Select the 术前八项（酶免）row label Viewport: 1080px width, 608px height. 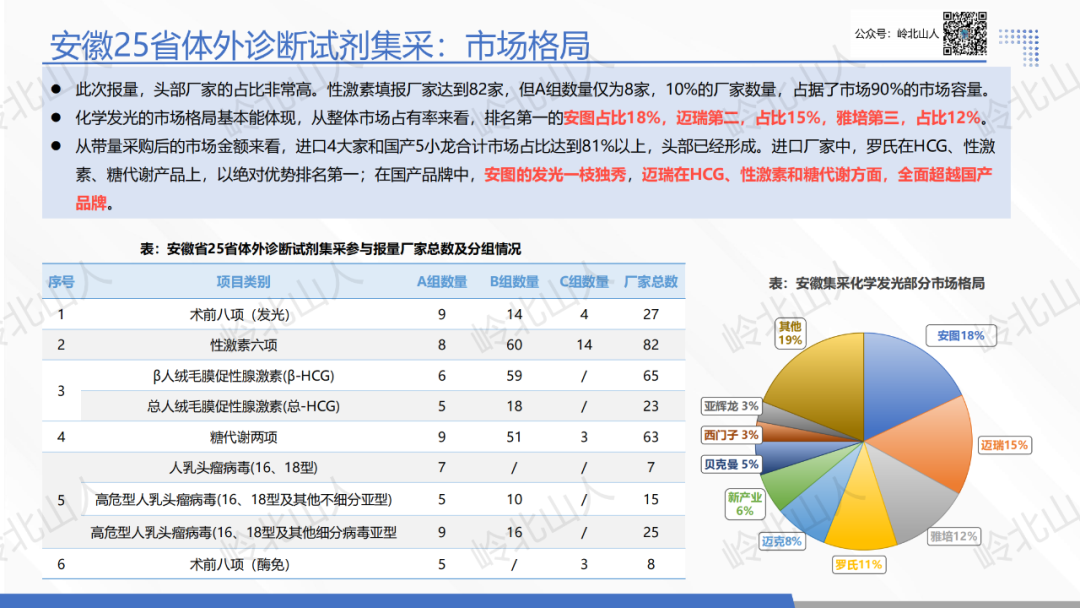240,565
